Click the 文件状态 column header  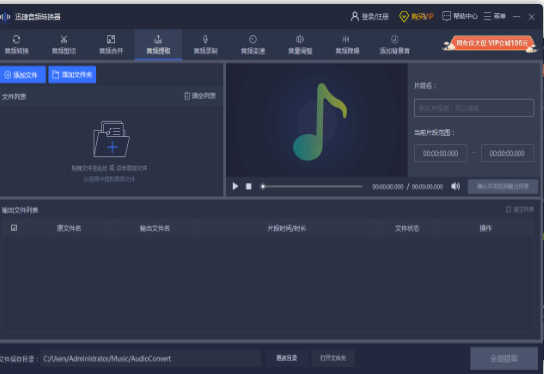pos(407,228)
